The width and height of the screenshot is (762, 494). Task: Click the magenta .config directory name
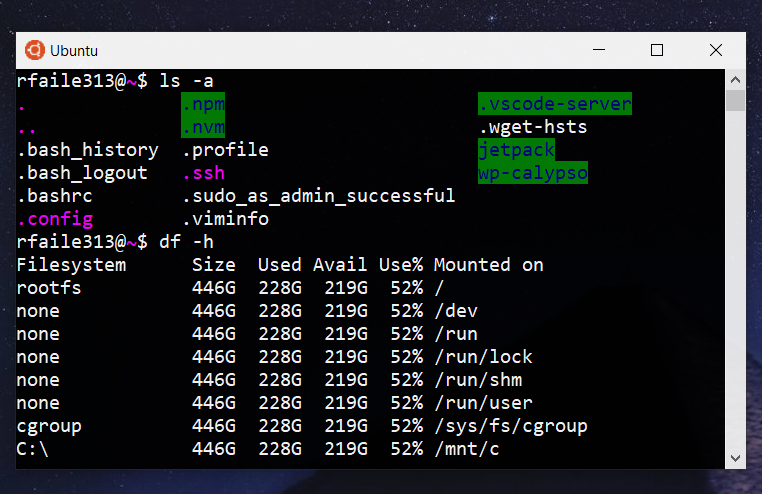(55, 219)
